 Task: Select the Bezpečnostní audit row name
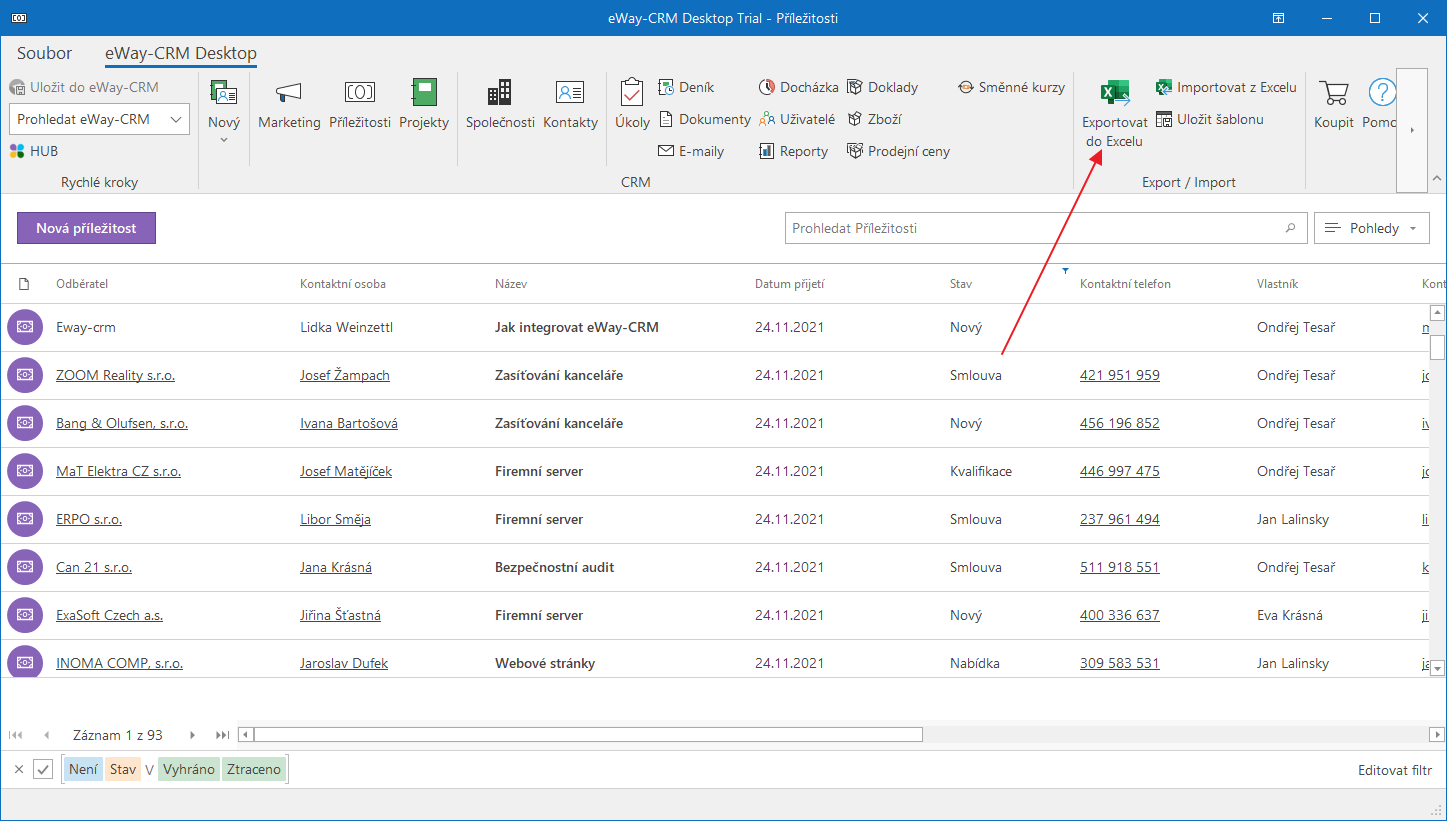point(555,567)
